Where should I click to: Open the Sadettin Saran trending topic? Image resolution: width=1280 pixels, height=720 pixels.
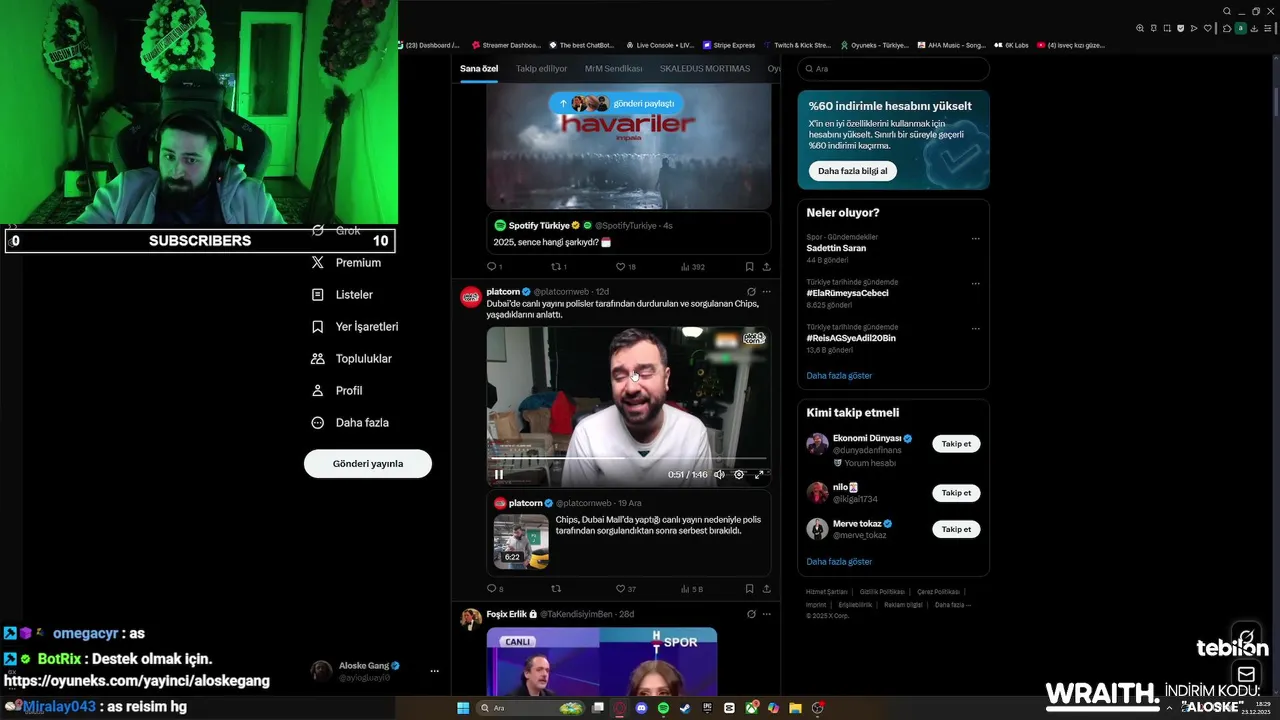click(x=836, y=248)
